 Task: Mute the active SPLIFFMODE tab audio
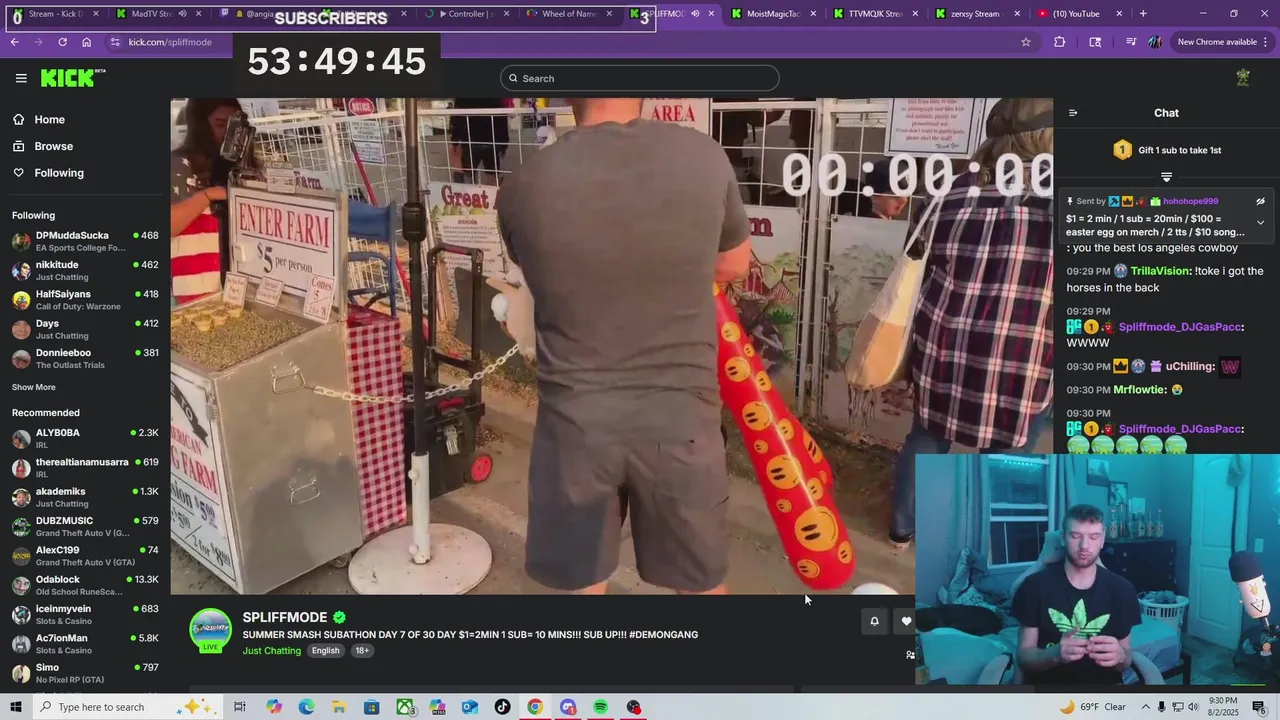pyautogui.click(x=695, y=14)
